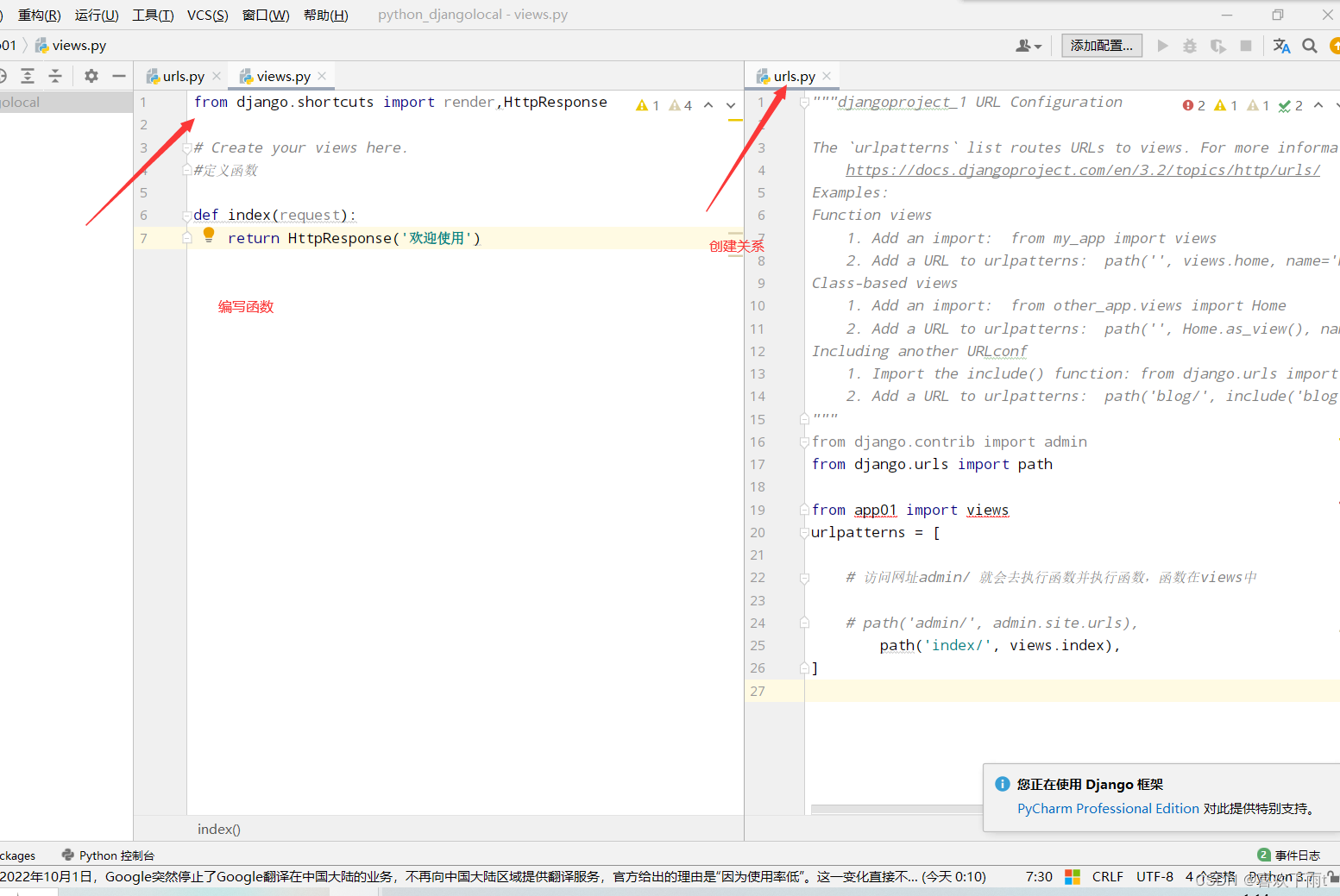Click the Run with Coverage icon
The image size is (1340, 896).
point(1217,46)
